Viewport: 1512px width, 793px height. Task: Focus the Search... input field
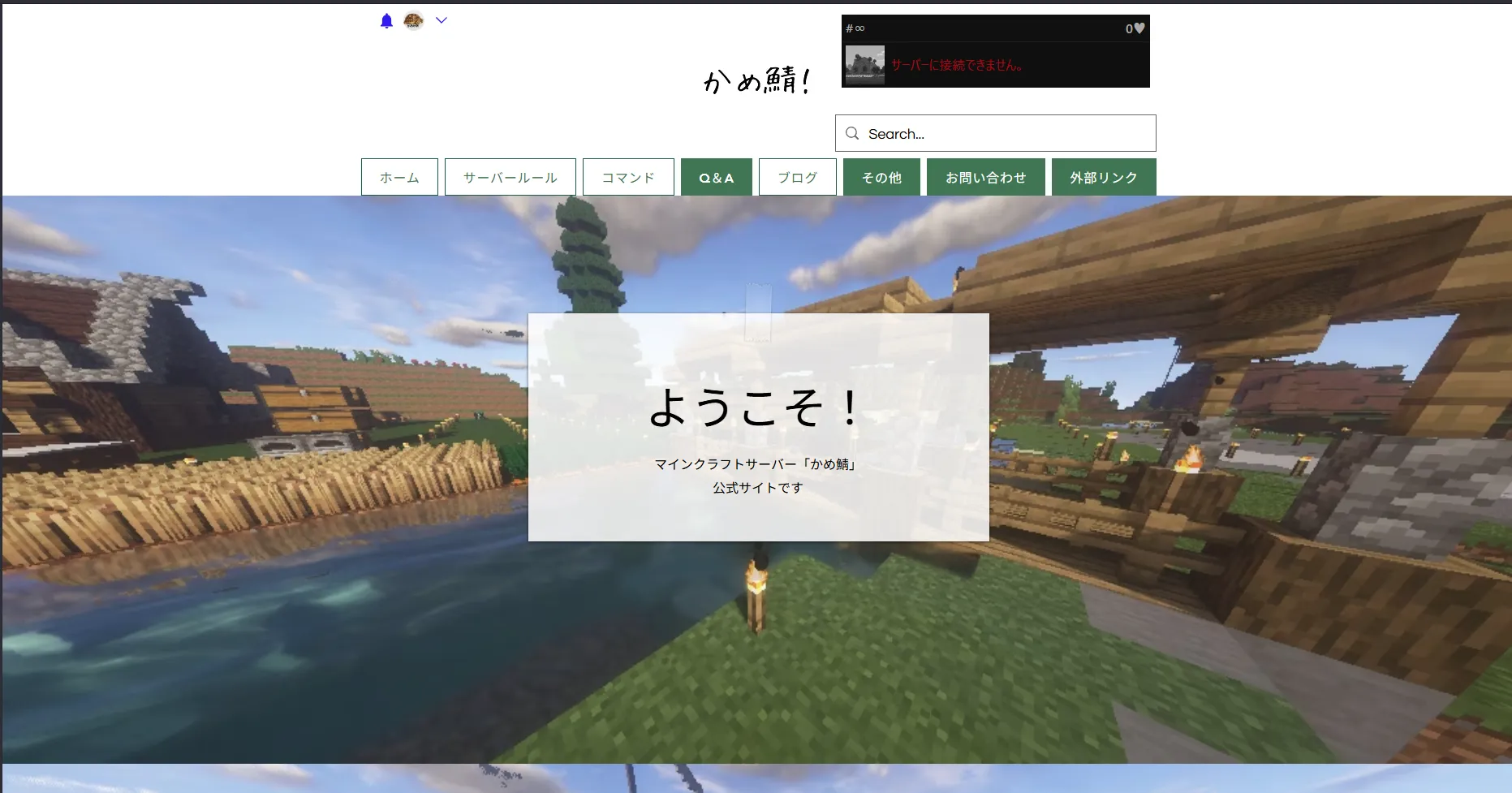[995, 133]
